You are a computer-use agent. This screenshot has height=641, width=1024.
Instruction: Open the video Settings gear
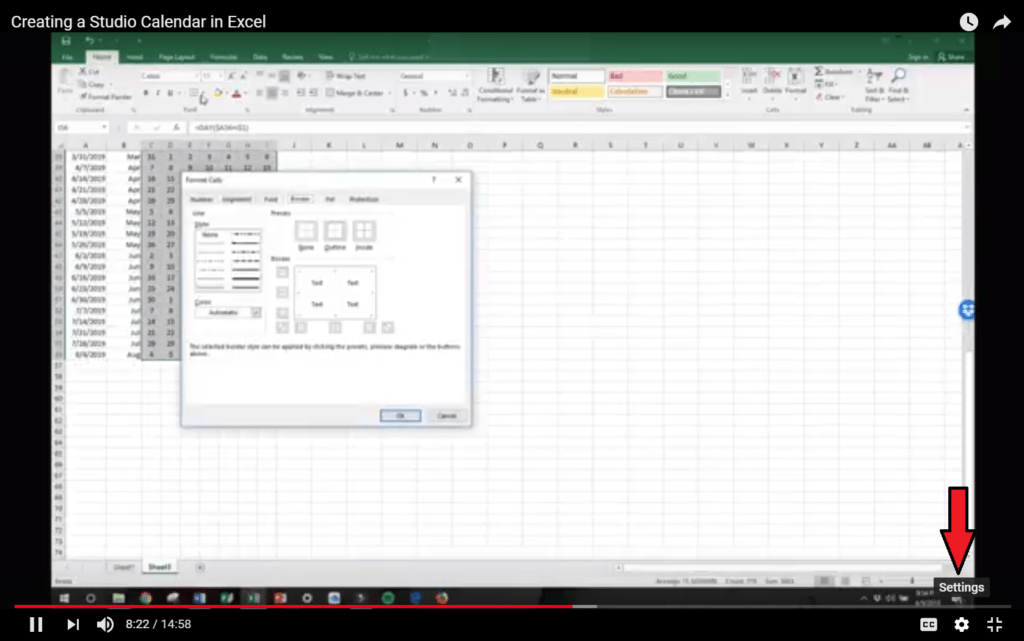click(x=961, y=624)
